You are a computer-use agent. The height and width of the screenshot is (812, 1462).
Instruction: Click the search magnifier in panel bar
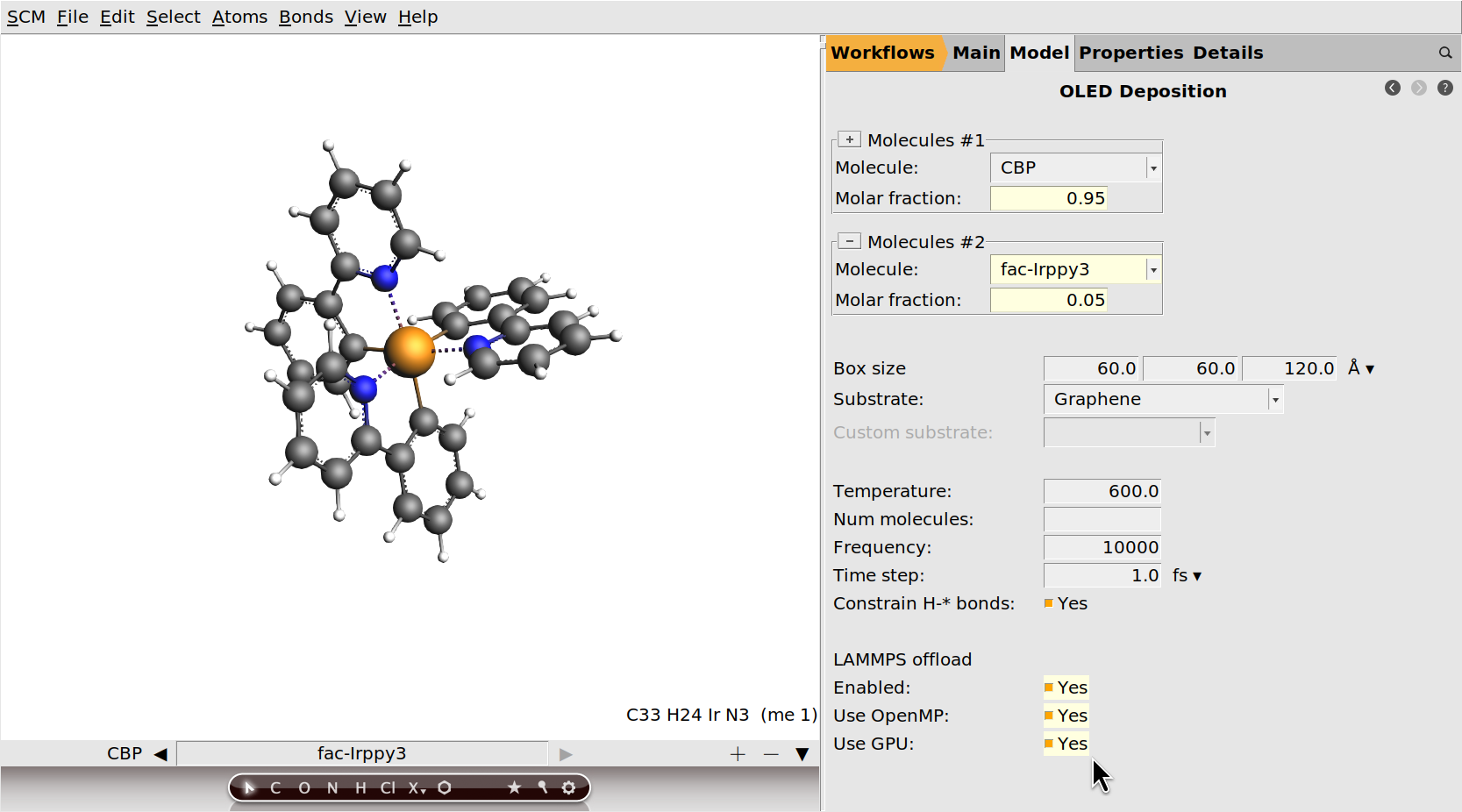[1444, 53]
